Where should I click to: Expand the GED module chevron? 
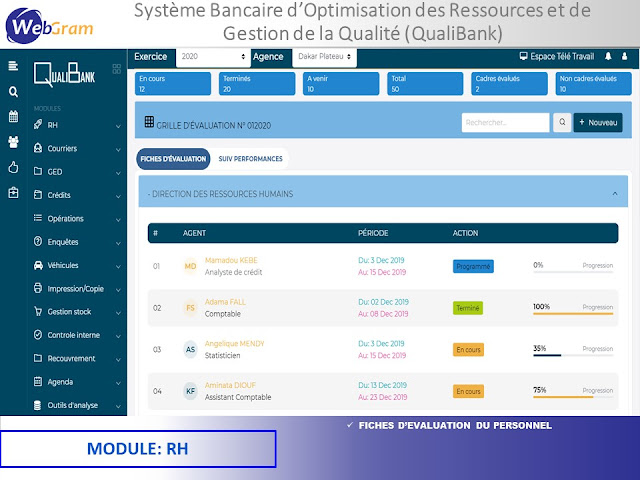[118, 173]
